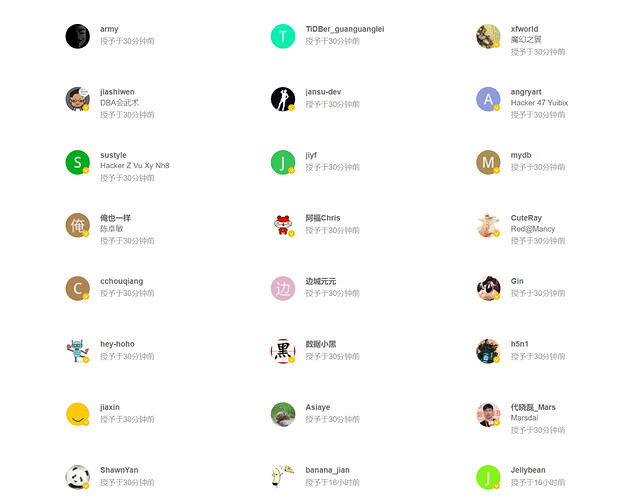624x500 pixels.
Task: Select Jellybean's green J avatar
Action: (x=488, y=477)
